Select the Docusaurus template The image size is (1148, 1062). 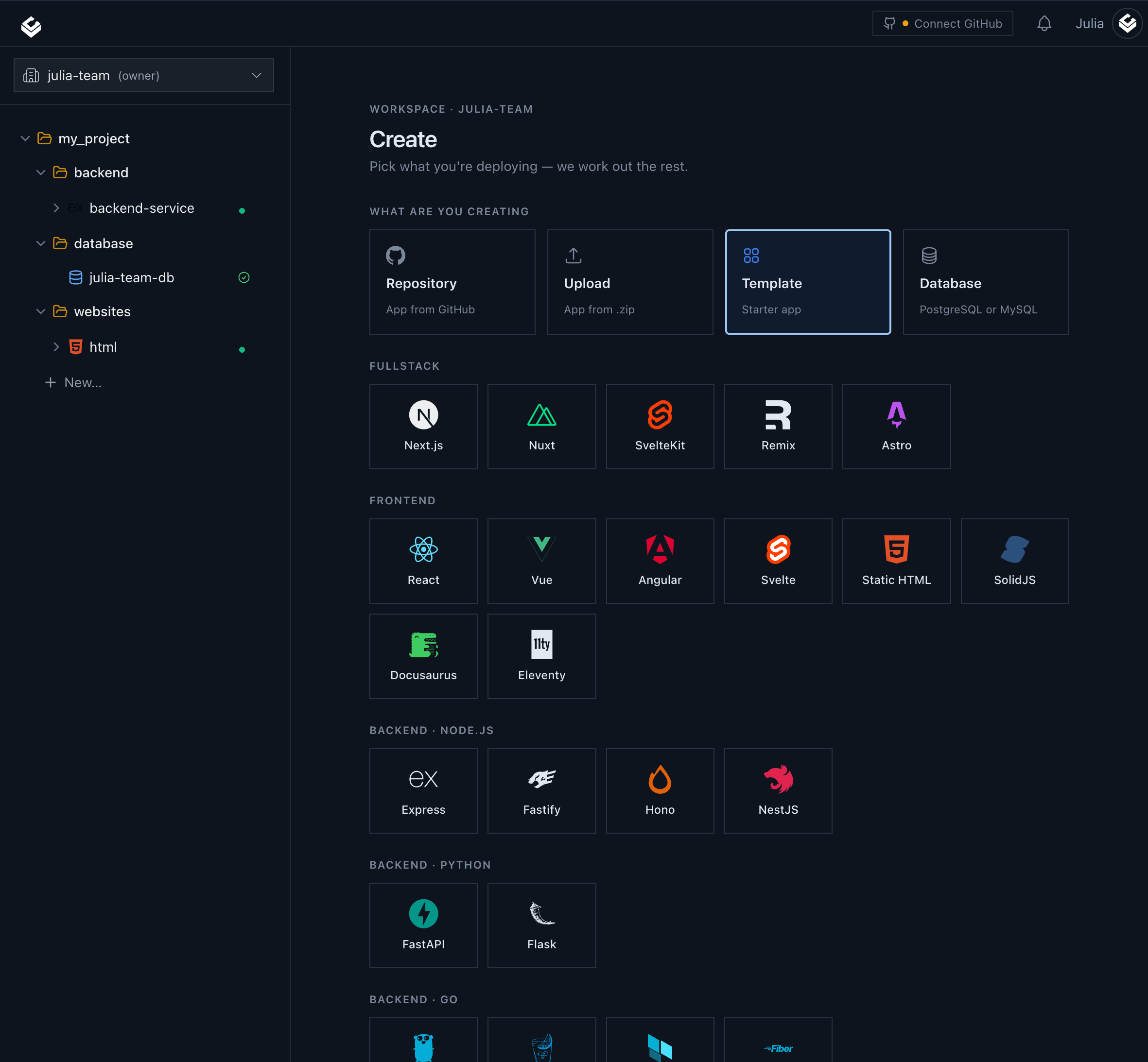pos(423,656)
